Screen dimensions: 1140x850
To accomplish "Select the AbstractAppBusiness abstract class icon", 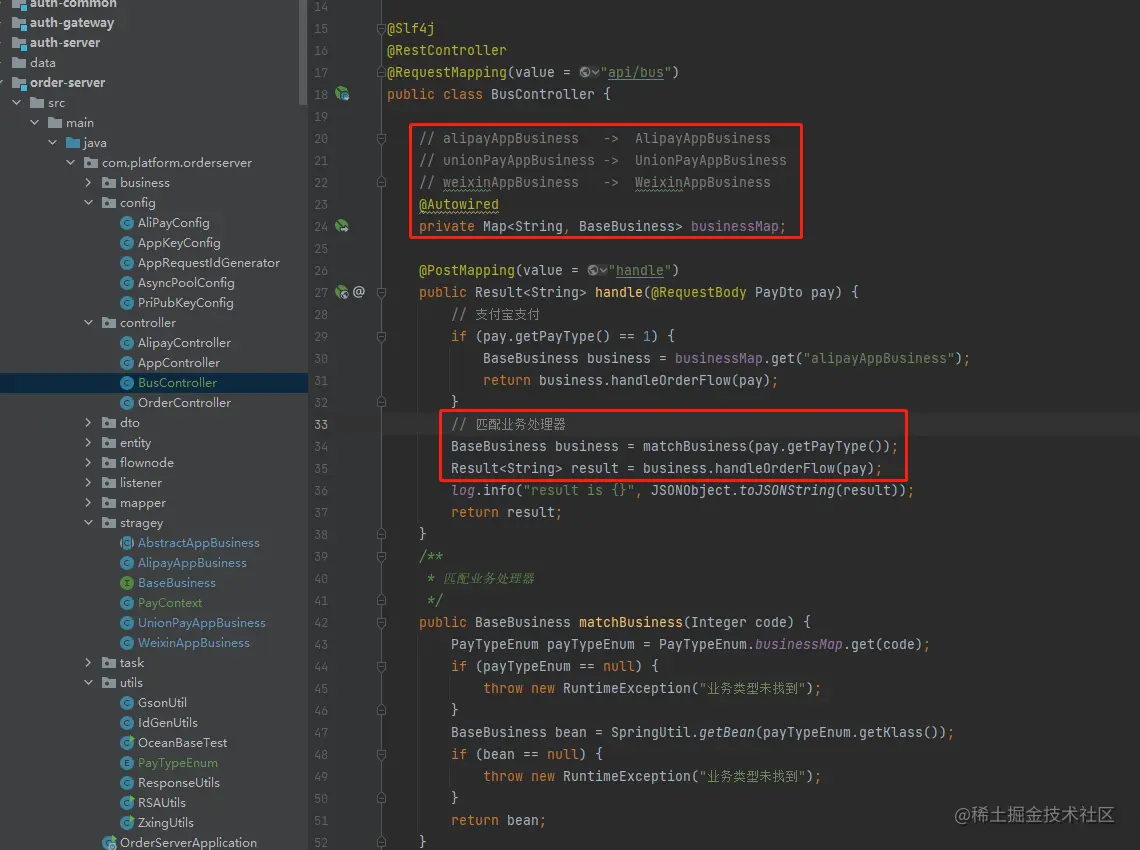I will click(127, 543).
